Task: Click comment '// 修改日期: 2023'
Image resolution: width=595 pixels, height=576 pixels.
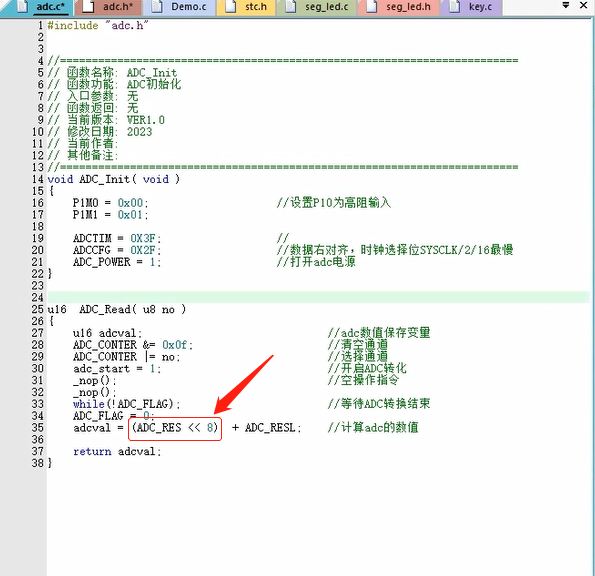Action: pos(100,132)
